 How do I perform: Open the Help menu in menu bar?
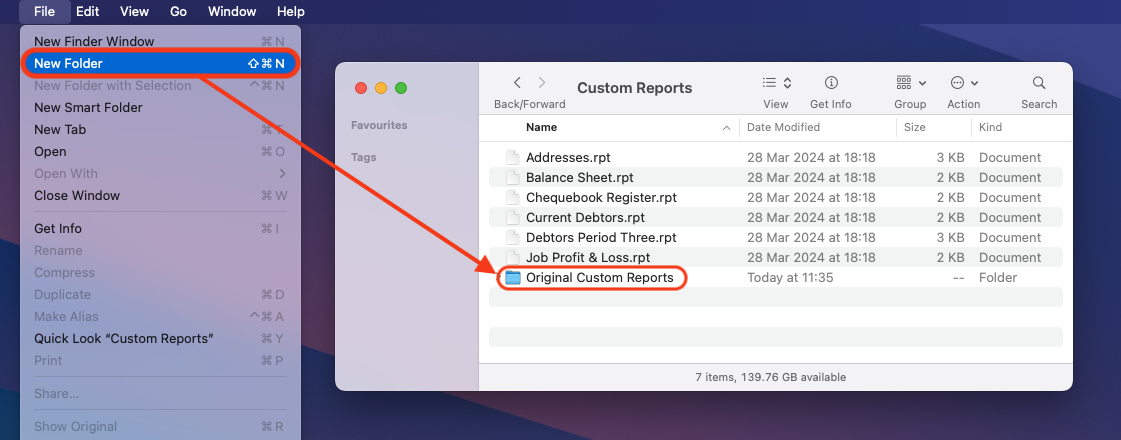[x=290, y=11]
